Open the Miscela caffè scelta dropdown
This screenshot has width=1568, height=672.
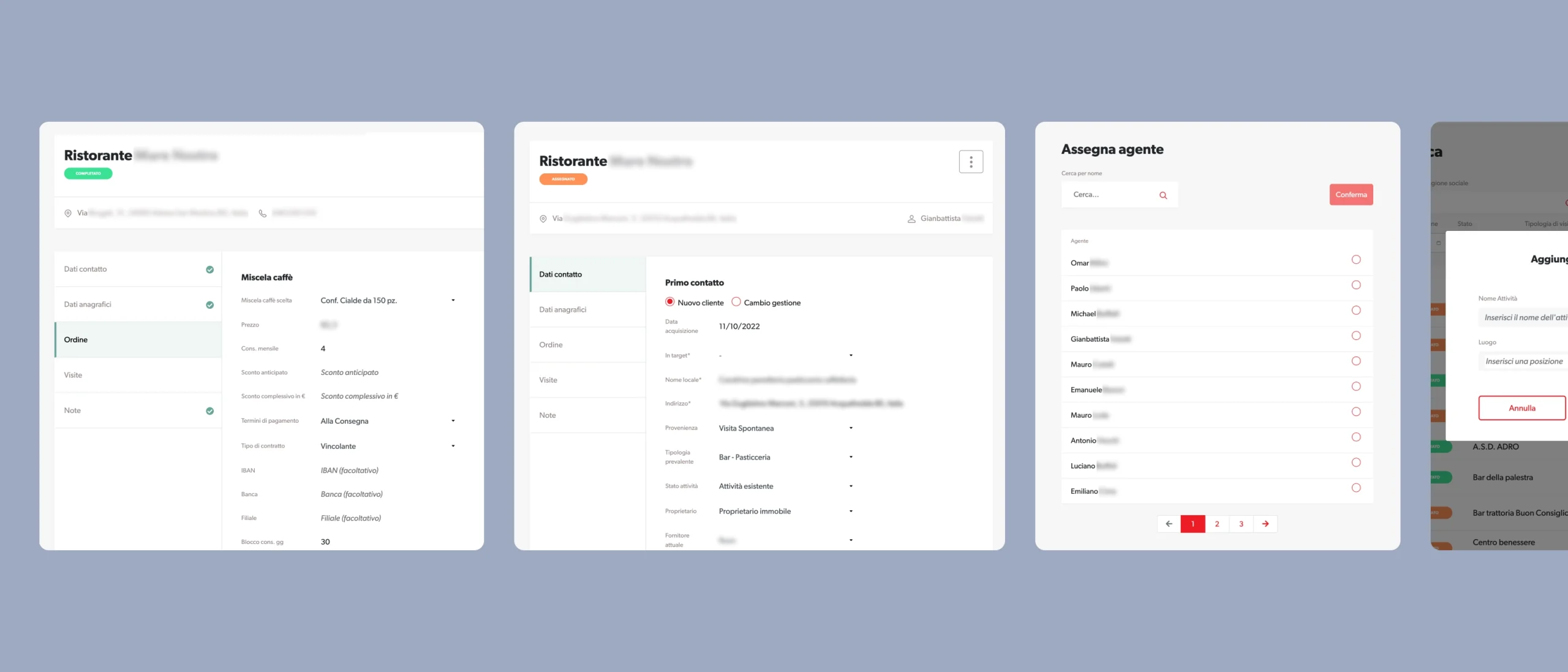[x=388, y=300]
